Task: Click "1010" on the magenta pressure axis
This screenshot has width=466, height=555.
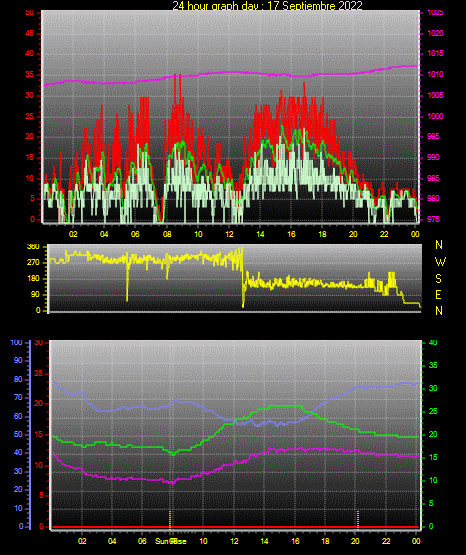Action: 435,74
